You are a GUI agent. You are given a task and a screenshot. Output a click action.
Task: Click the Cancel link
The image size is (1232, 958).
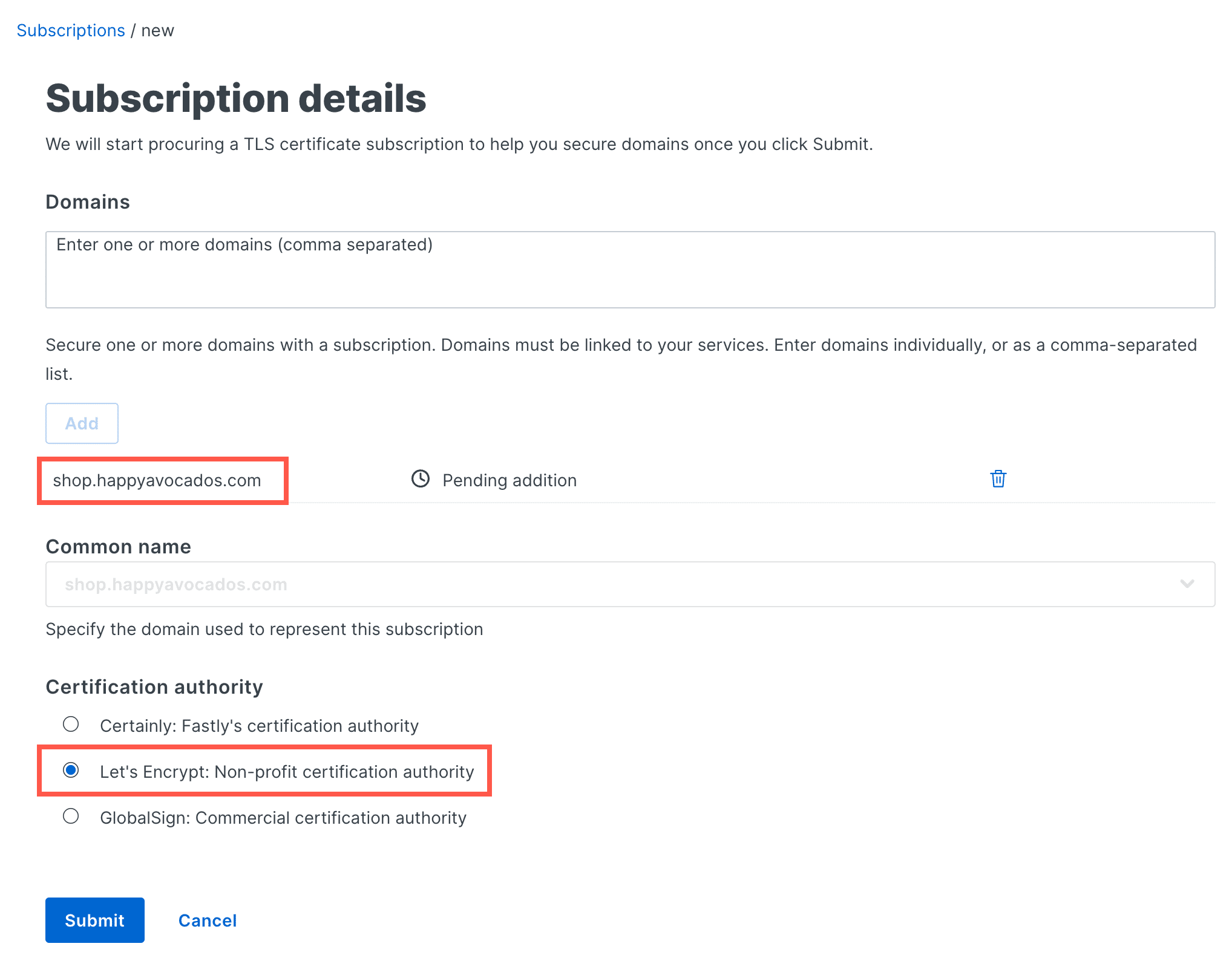click(x=208, y=920)
